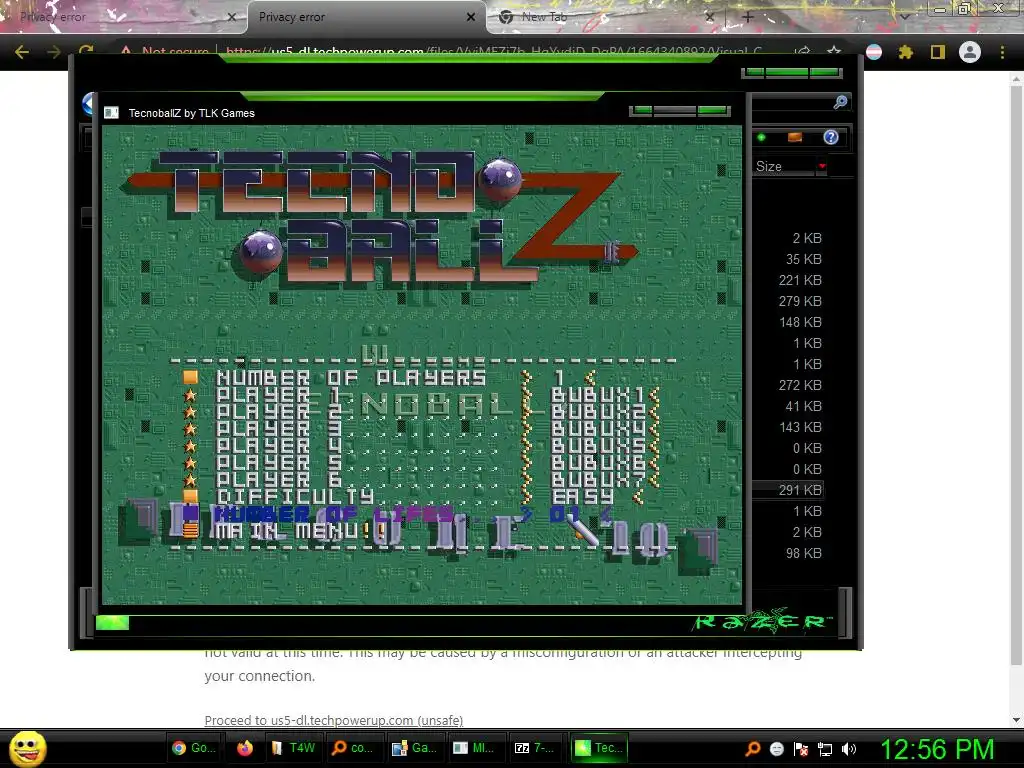1024x768 pixels.
Task: Click the orange folder icon in explorer toolbar
Action: point(795,137)
